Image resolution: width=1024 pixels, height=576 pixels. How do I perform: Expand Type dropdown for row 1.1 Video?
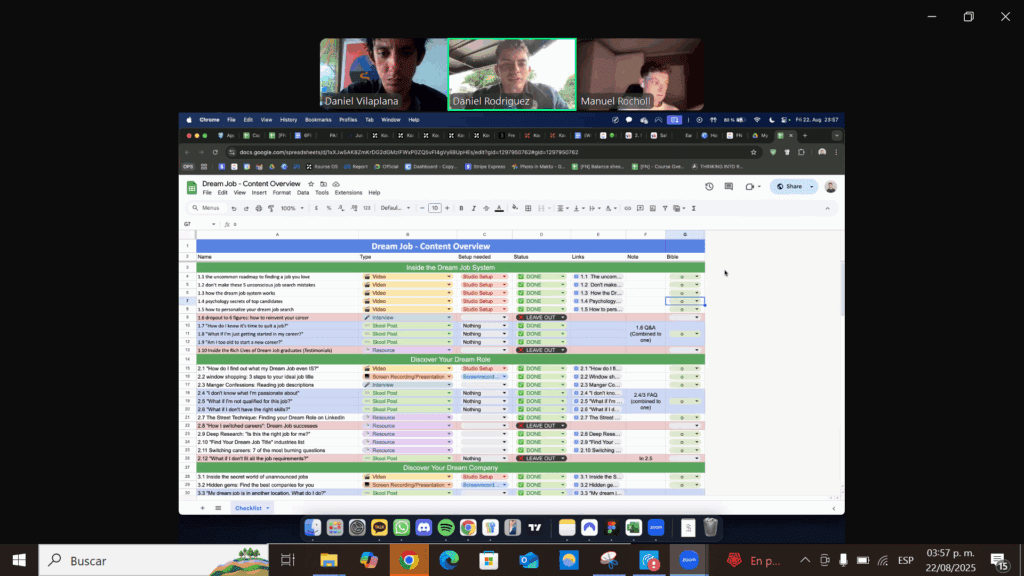(449, 276)
